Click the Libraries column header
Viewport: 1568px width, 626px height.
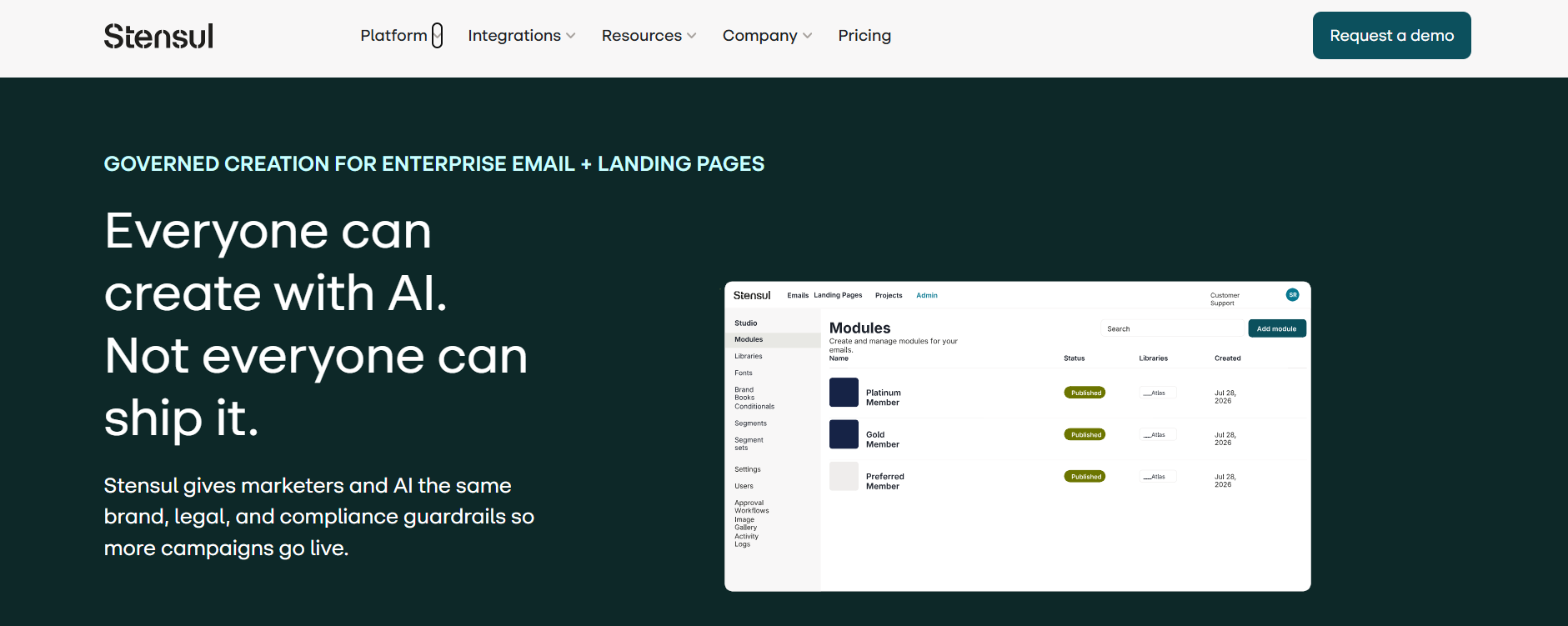click(1153, 358)
